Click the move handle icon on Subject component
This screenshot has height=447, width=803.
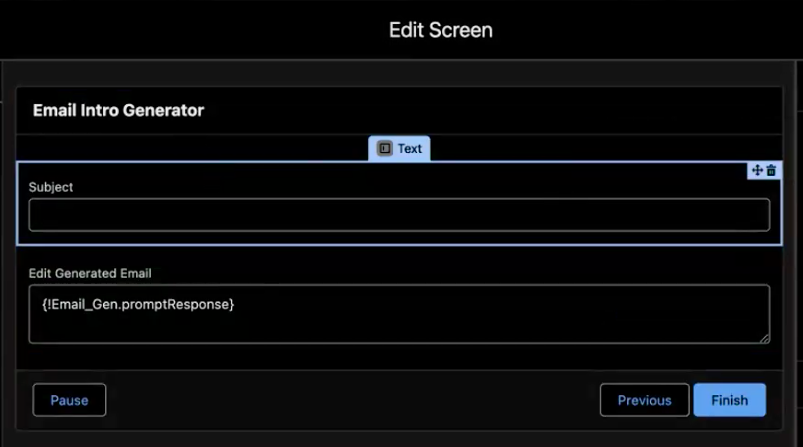click(x=757, y=170)
